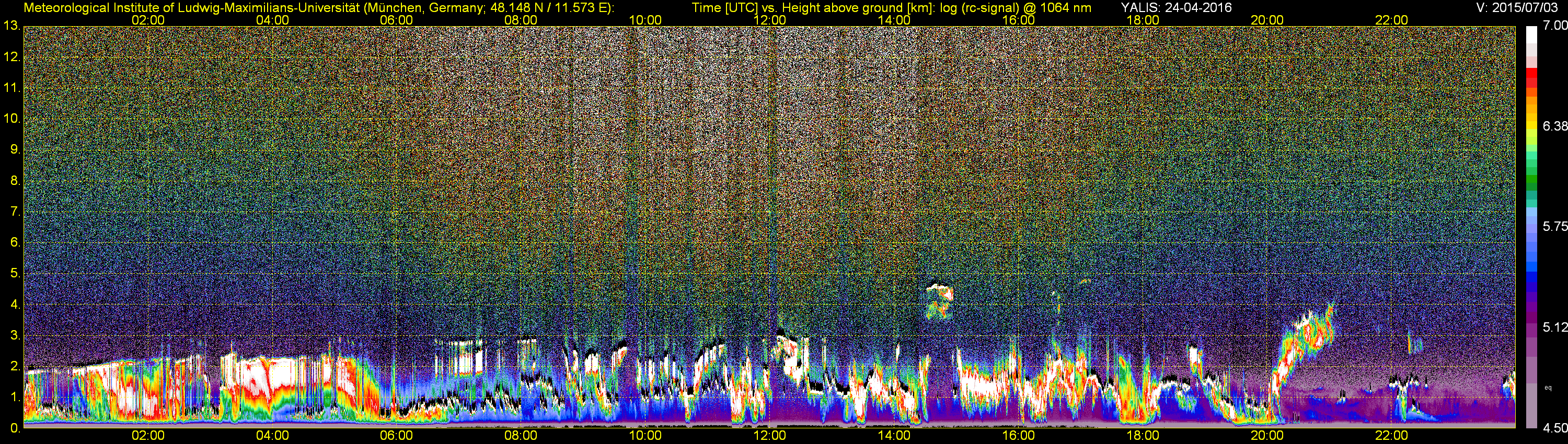The image size is (1568, 444).
Task: Click the 02:00 label on the top time axis
Action: [x=148, y=20]
